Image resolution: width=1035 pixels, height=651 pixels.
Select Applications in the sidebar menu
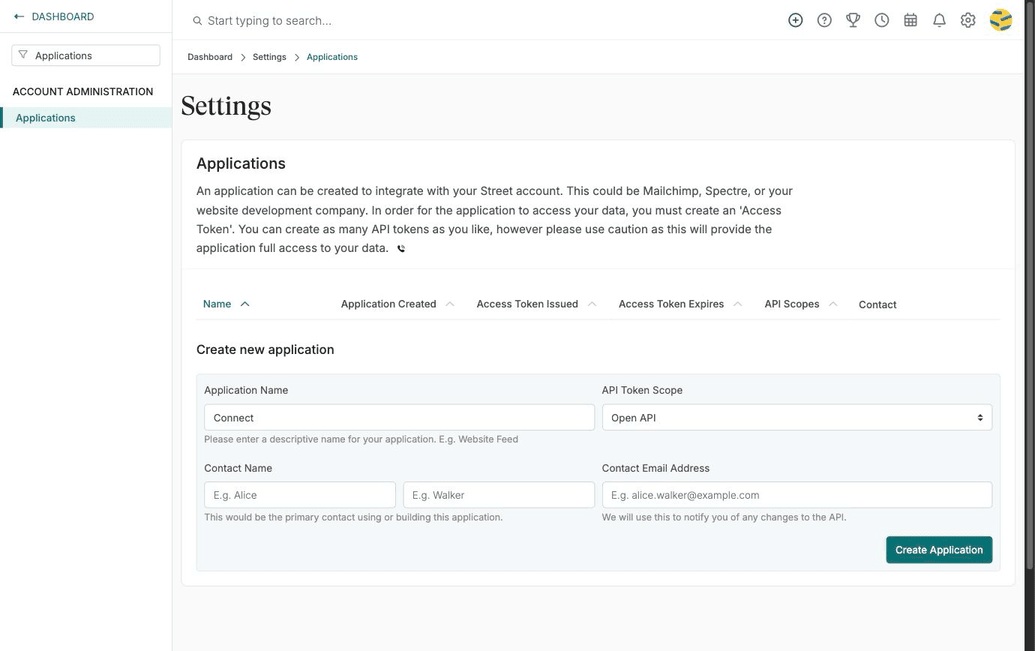click(x=86, y=118)
